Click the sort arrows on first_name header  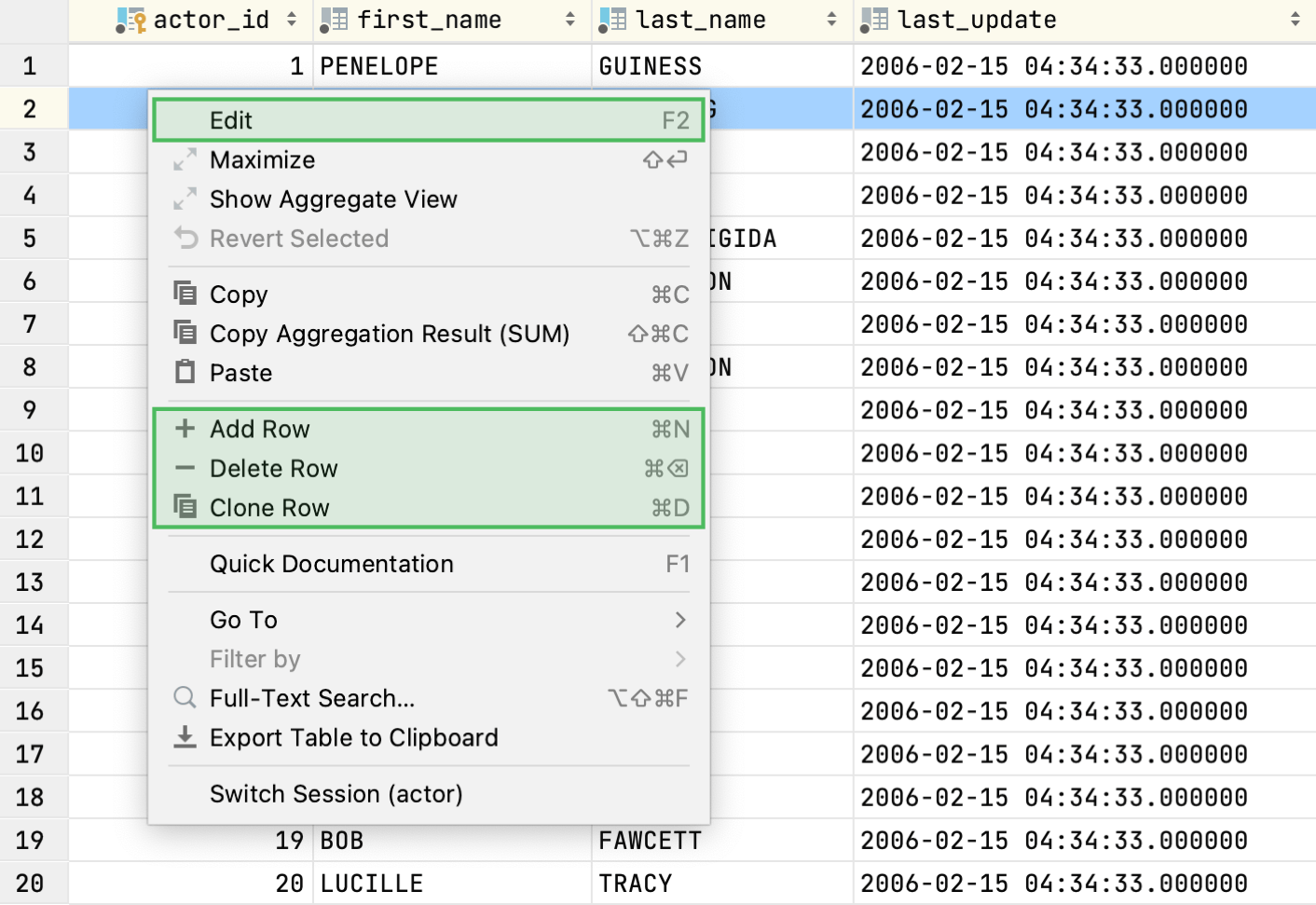tap(569, 19)
